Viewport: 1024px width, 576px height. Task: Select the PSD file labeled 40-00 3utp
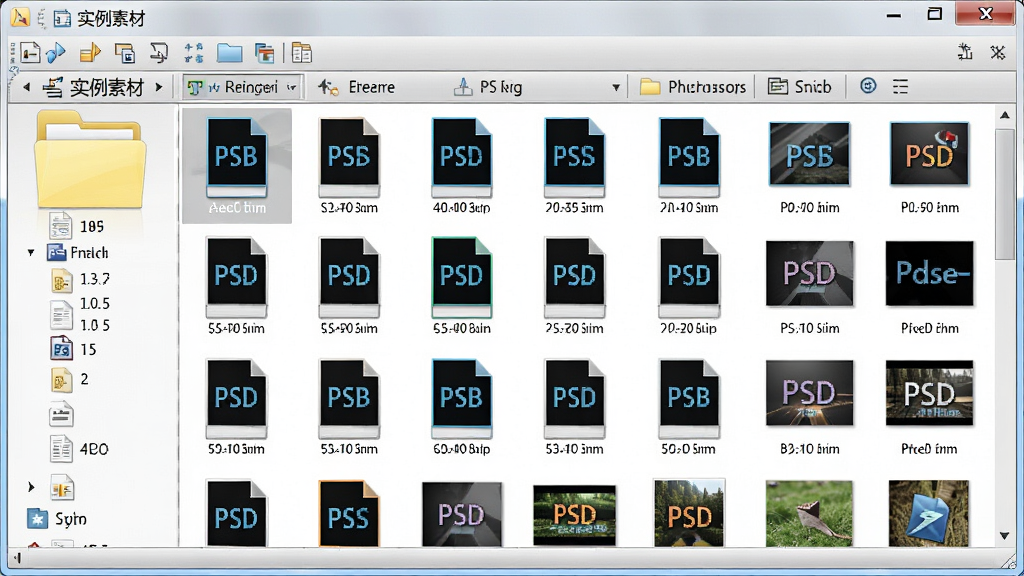[x=462, y=166]
